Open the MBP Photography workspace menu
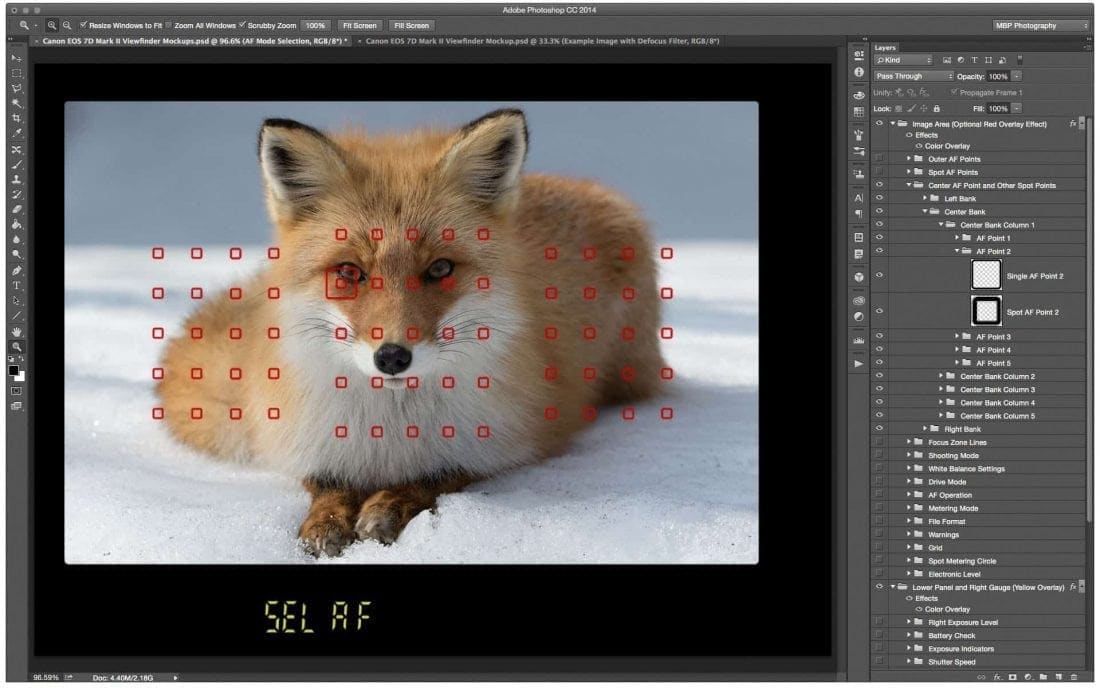Screen dimensions: 1100x688 coord(1040,25)
